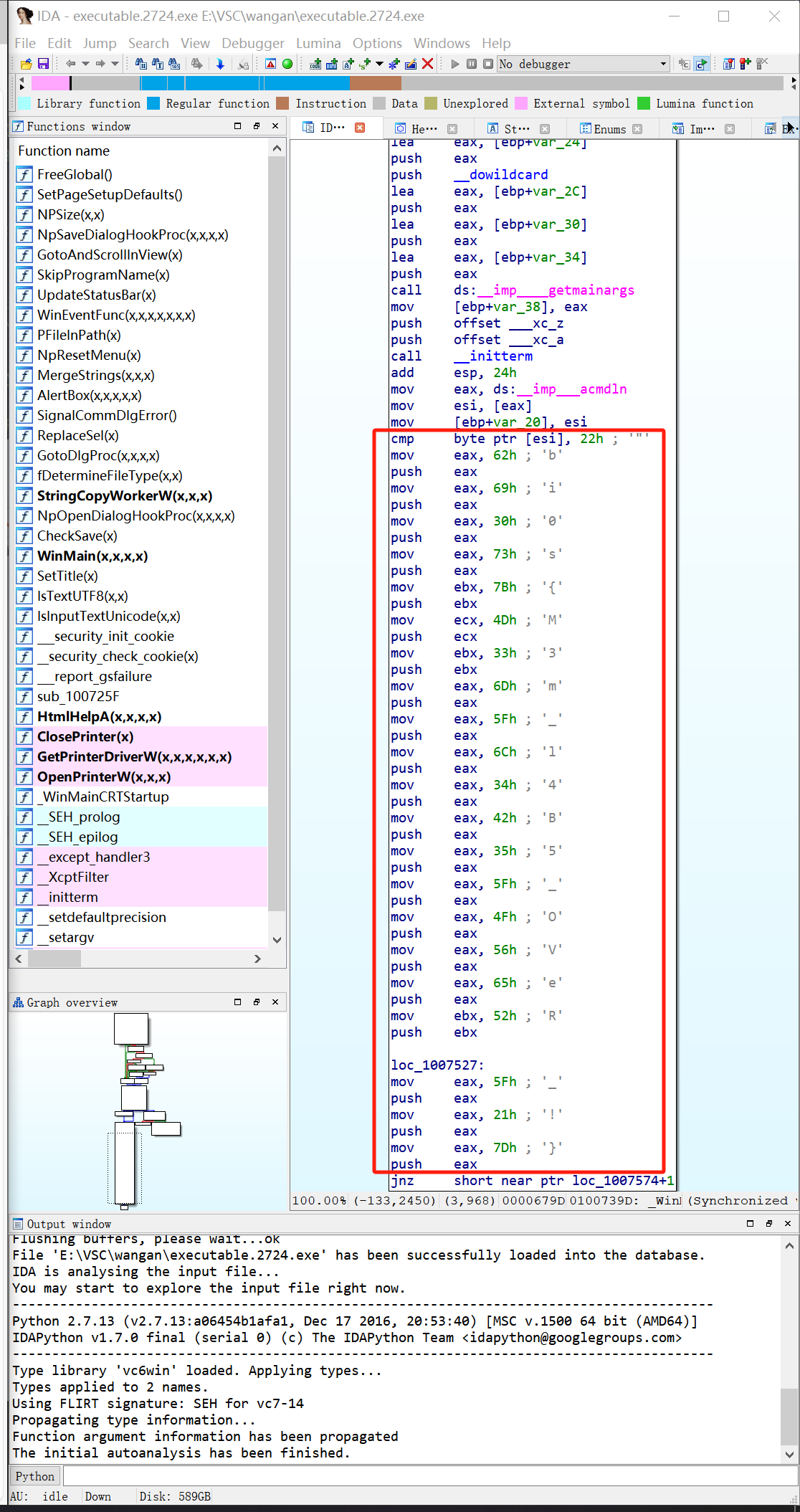This screenshot has height=1512, width=800.
Task: Click the pink External symbol legend swatch
Action: 521,104
